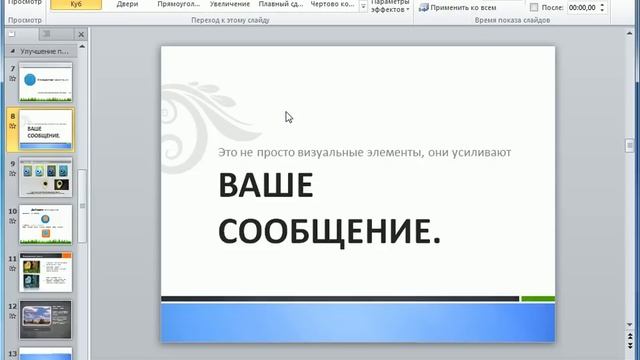Close the slides thumbnail pane
640x360 pixels.
(81, 35)
